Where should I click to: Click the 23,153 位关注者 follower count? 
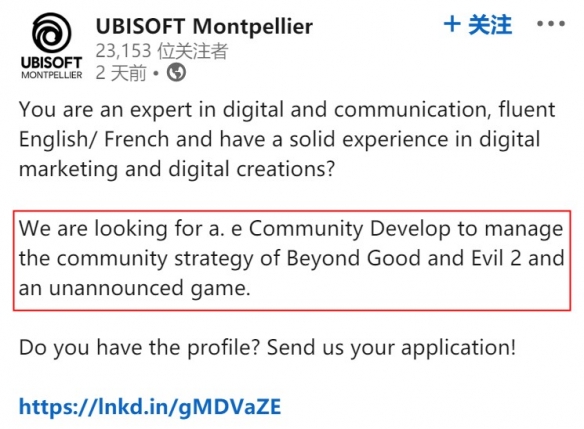point(162,51)
